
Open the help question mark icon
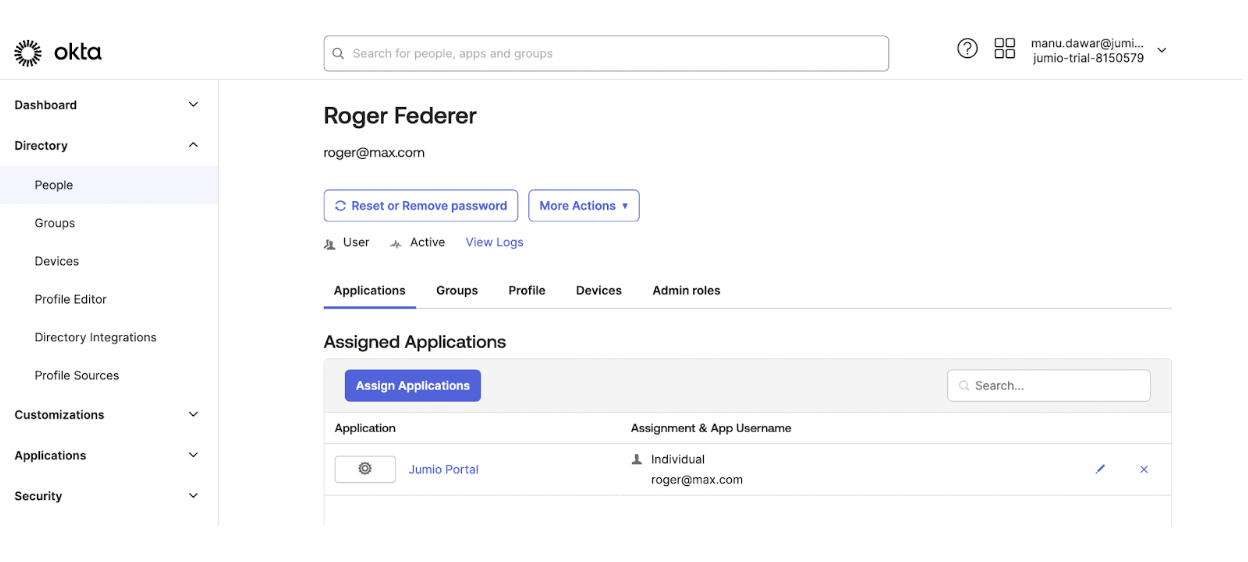point(967,48)
